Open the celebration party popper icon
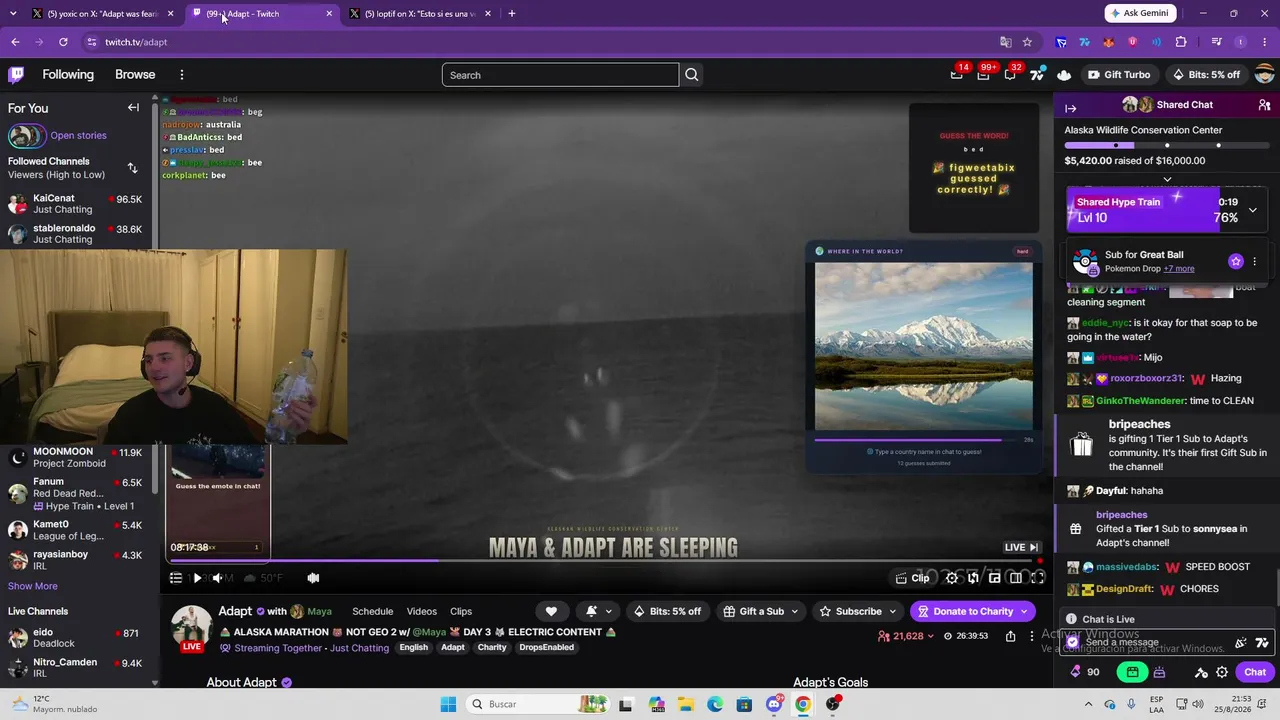Screen dimensions: 1280x720 coord(1241,643)
